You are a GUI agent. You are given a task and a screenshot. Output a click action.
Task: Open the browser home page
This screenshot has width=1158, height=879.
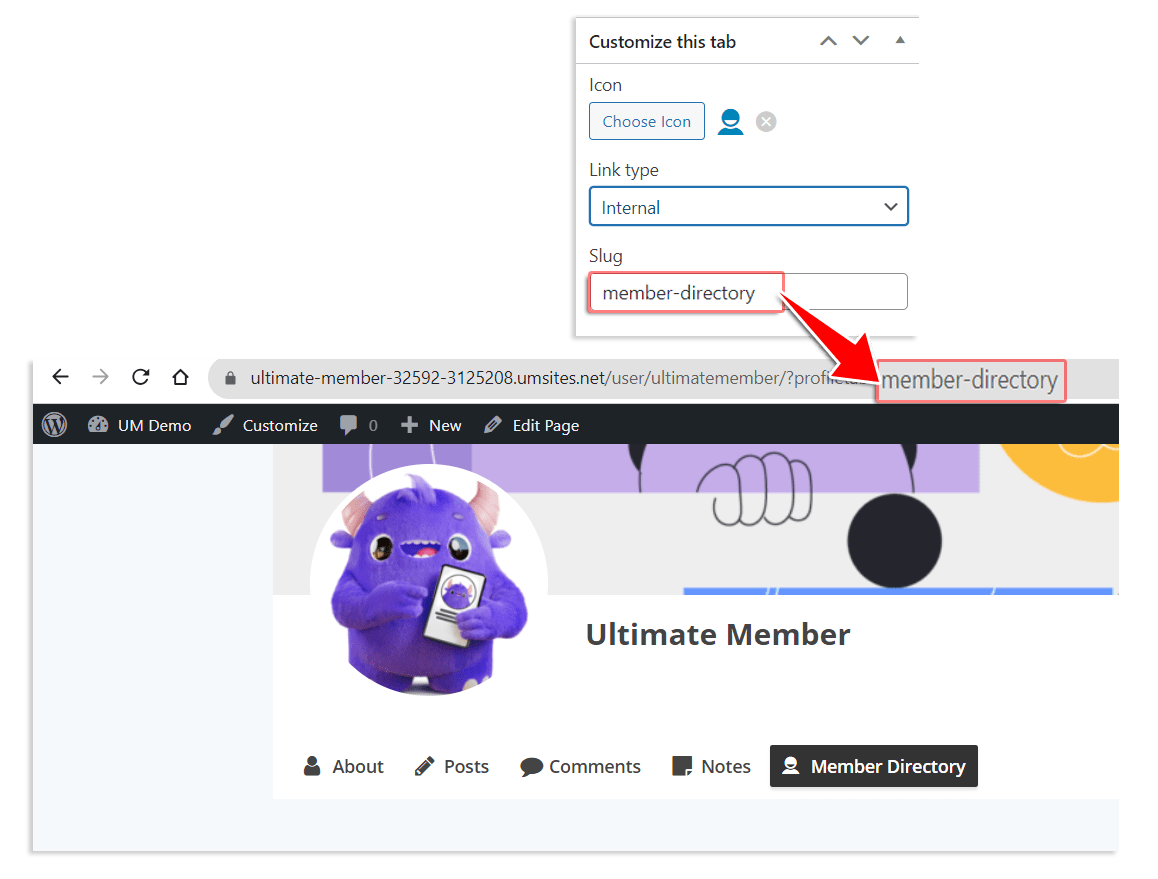pyautogui.click(x=180, y=377)
